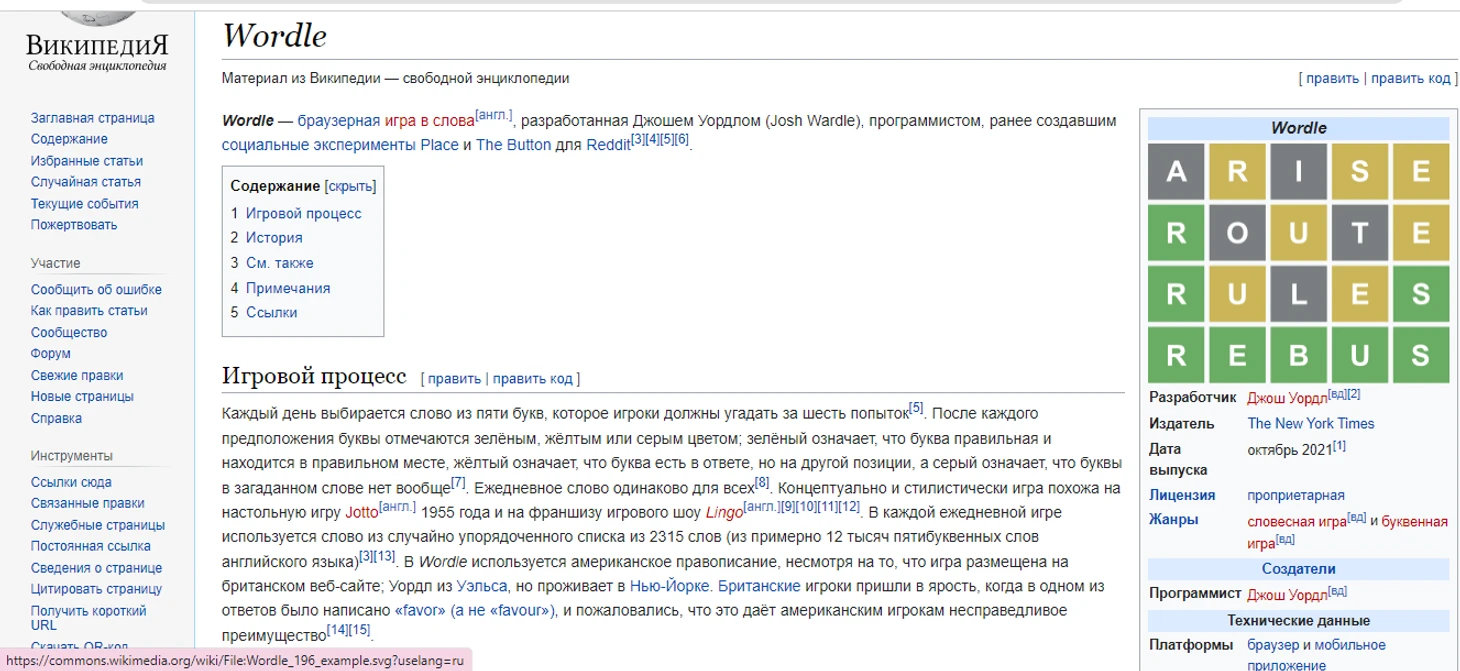Open «Свежие правки» sidebar link

pos(77,376)
